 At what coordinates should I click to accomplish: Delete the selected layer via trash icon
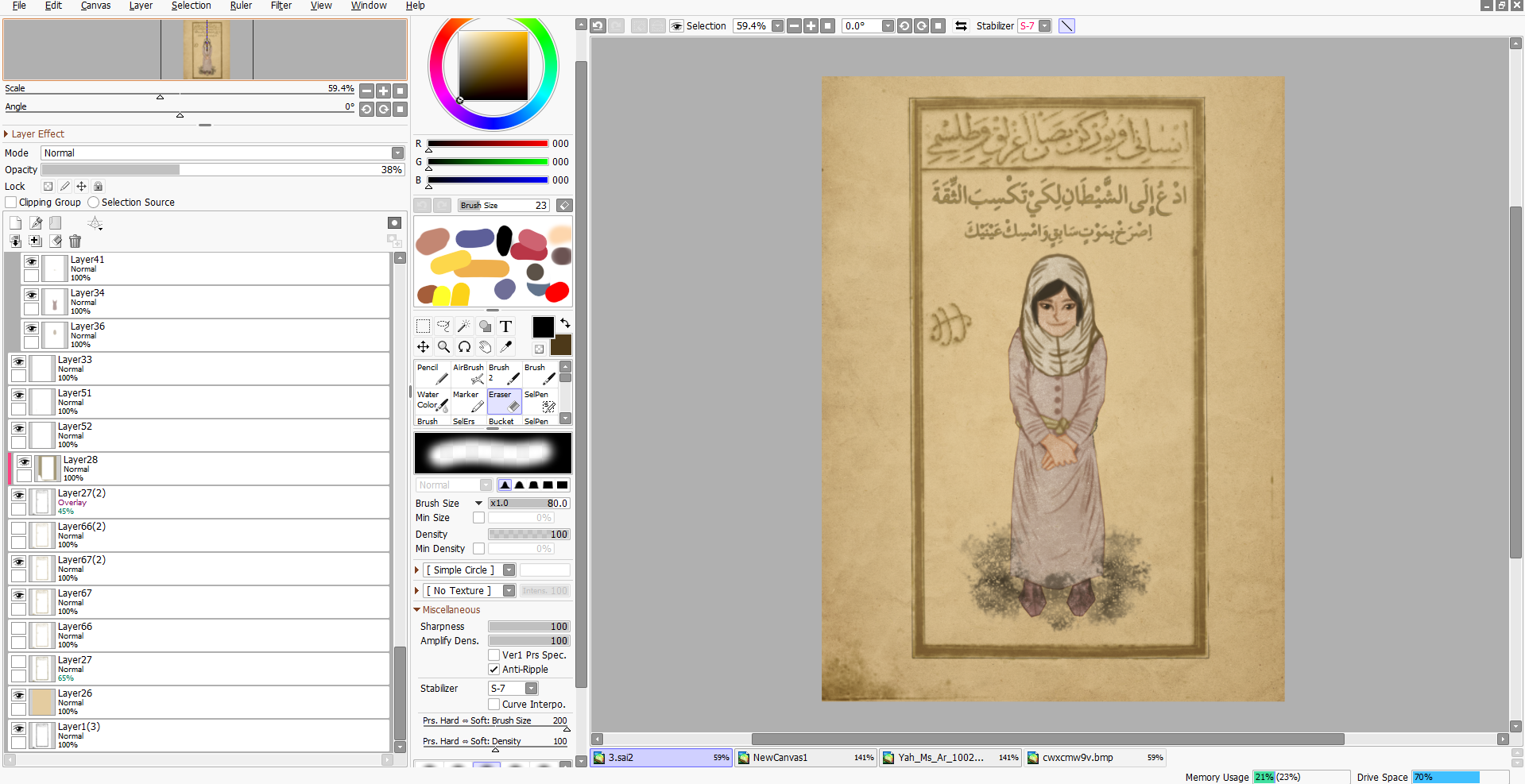click(75, 241)
